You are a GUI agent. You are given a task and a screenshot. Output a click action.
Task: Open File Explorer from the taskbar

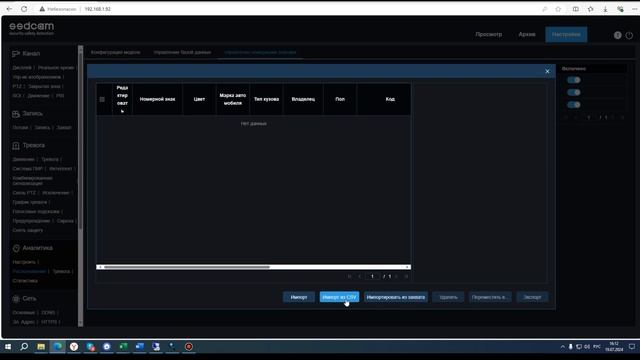tap(41, 347)
